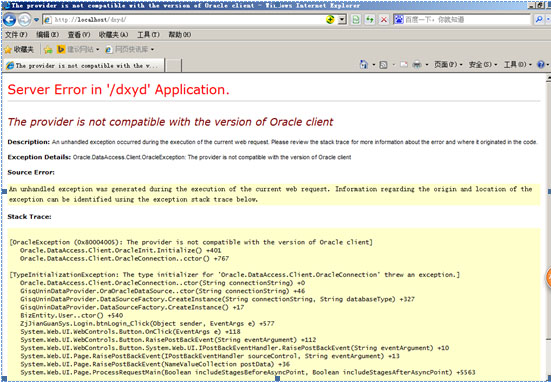Click the 'BizEntity.User..ctor() +540' stack line
Screen dimensions: 551x382
coord(72,315)
